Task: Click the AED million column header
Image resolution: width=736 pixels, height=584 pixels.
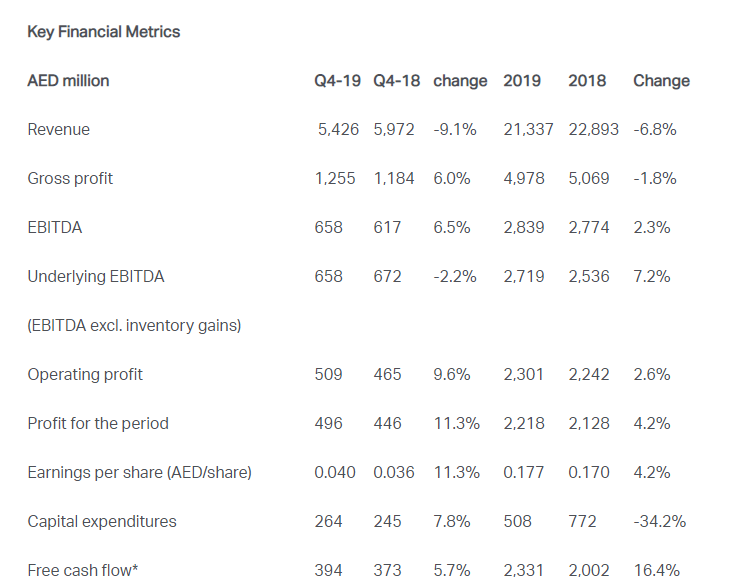Action: tap(69, 81)
